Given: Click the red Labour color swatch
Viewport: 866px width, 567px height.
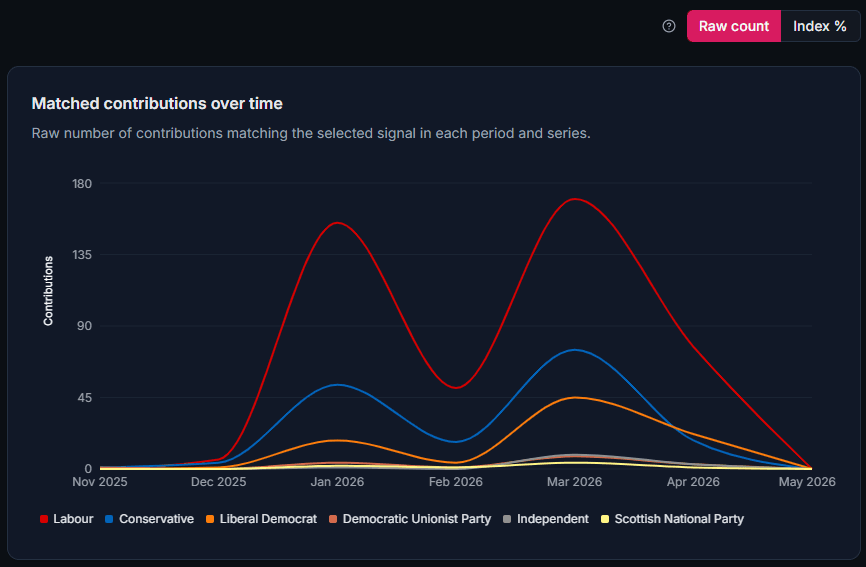Looking at the screenshot, I should 44,519.
